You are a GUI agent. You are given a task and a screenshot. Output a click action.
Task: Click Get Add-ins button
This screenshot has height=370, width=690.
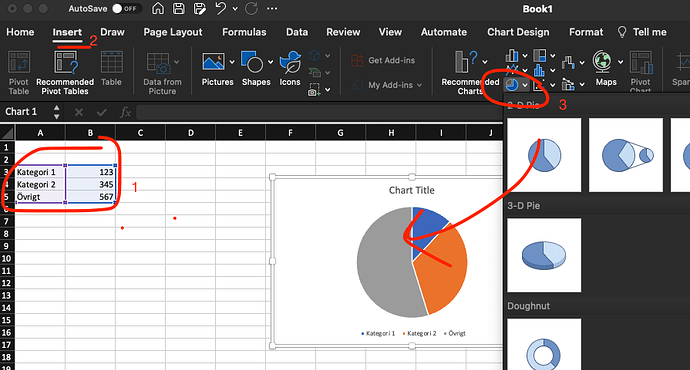[383, 60]
